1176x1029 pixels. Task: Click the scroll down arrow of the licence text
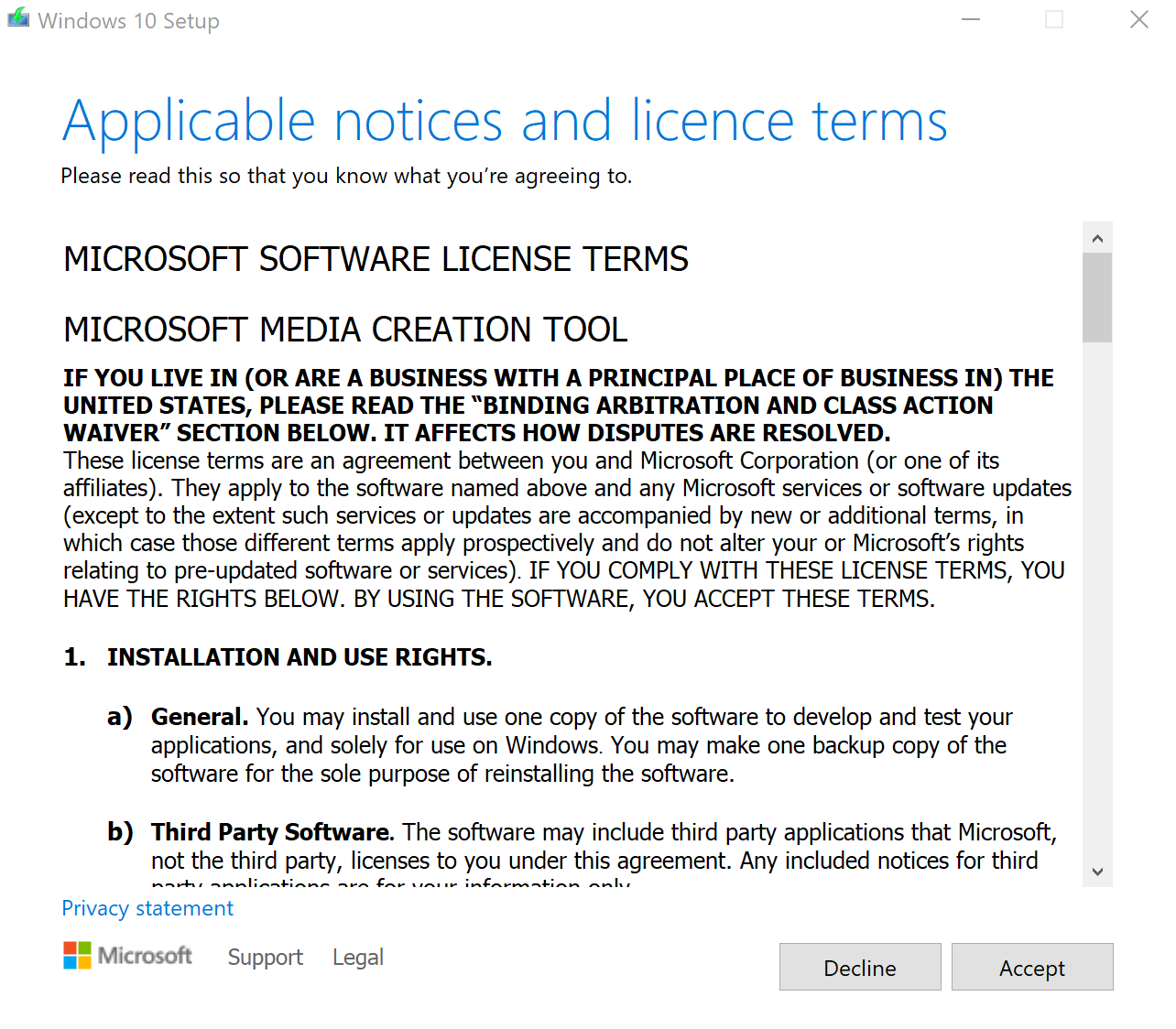(1097, 872)
